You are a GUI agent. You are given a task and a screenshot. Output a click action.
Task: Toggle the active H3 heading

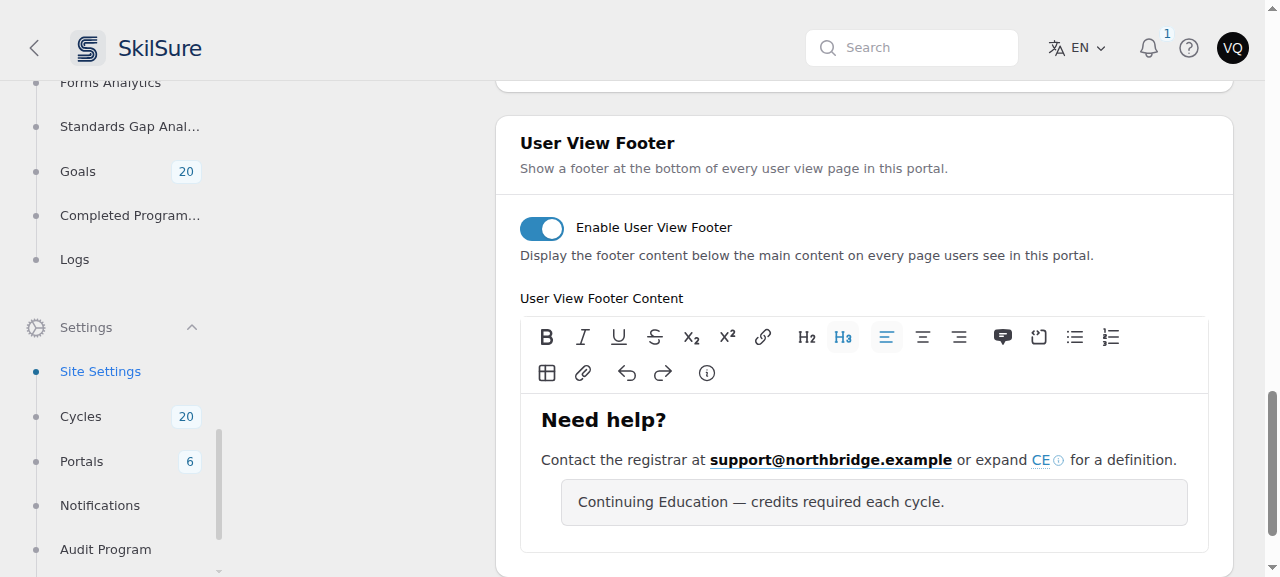point(843,337)
